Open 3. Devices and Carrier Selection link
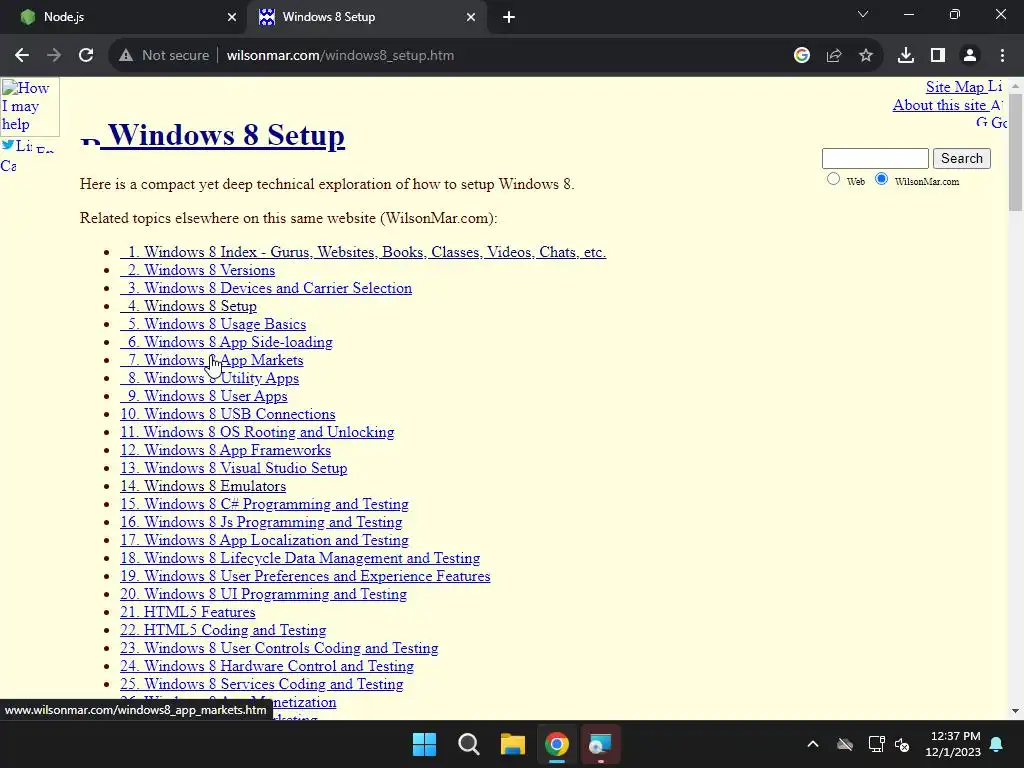This screenshot has height=768, width=1024. (266, 288)
